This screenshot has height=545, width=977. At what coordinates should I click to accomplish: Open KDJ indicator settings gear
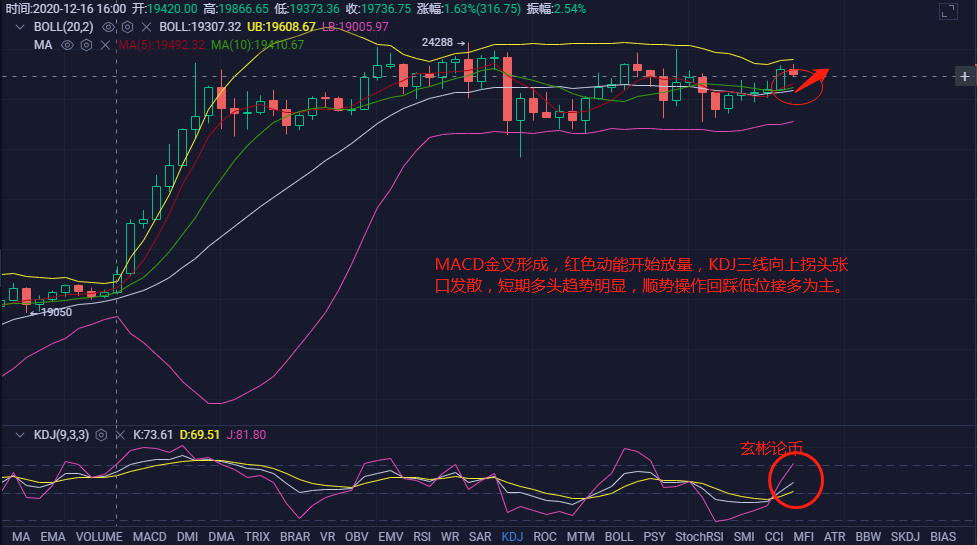[x=100, y=435]
